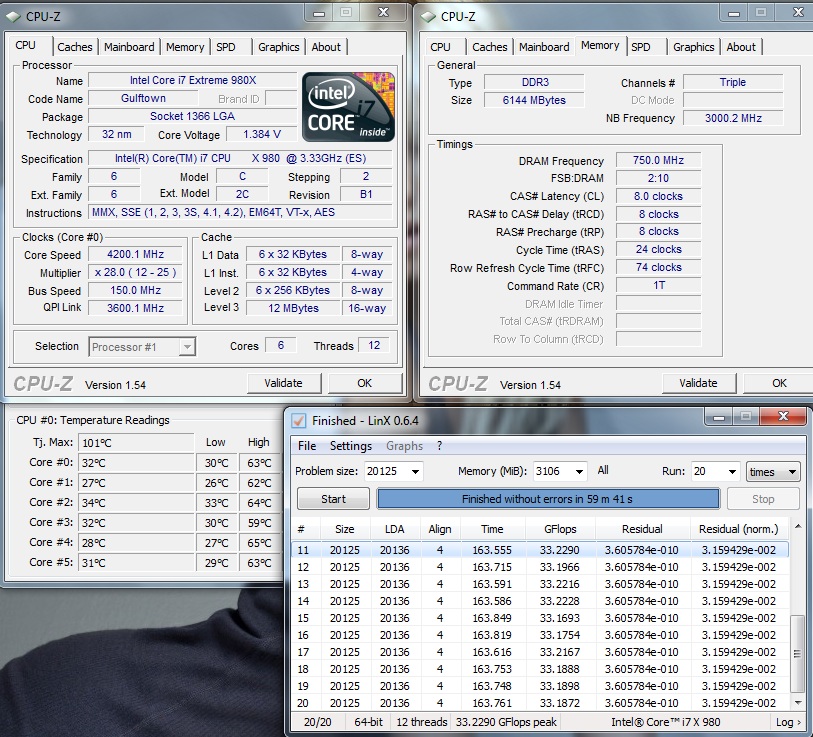Open the Caches tab in left CPU-Z
The width and height of the screenshot is (813, 737).
pos(75,47)
